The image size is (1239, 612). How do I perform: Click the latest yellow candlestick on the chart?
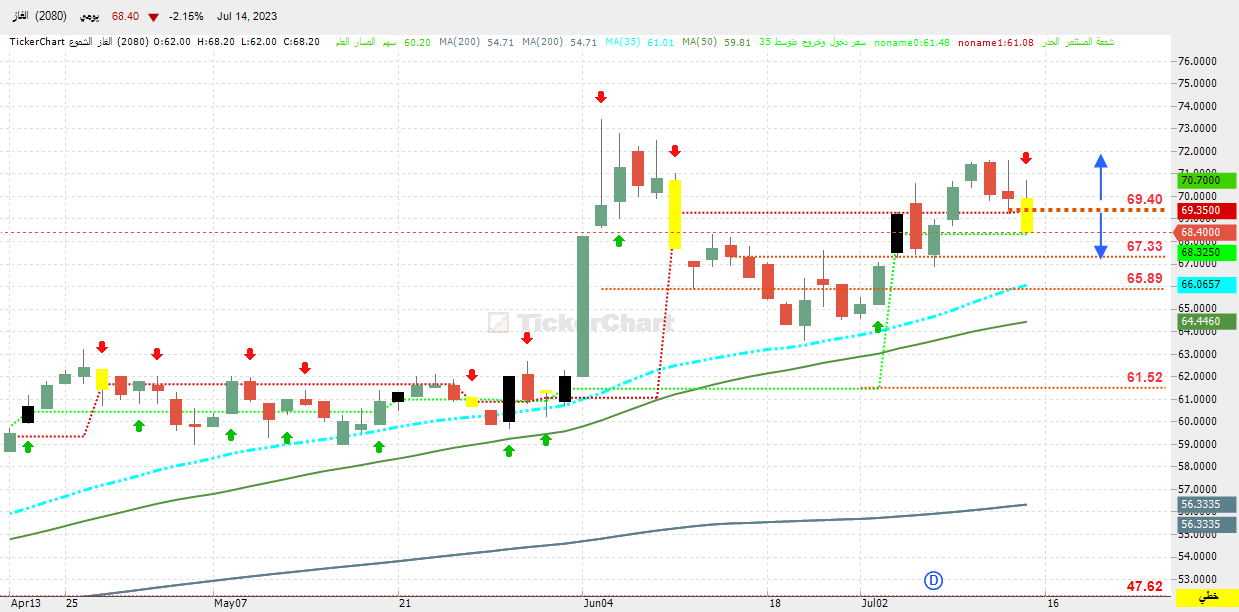tap(1026, 215)
